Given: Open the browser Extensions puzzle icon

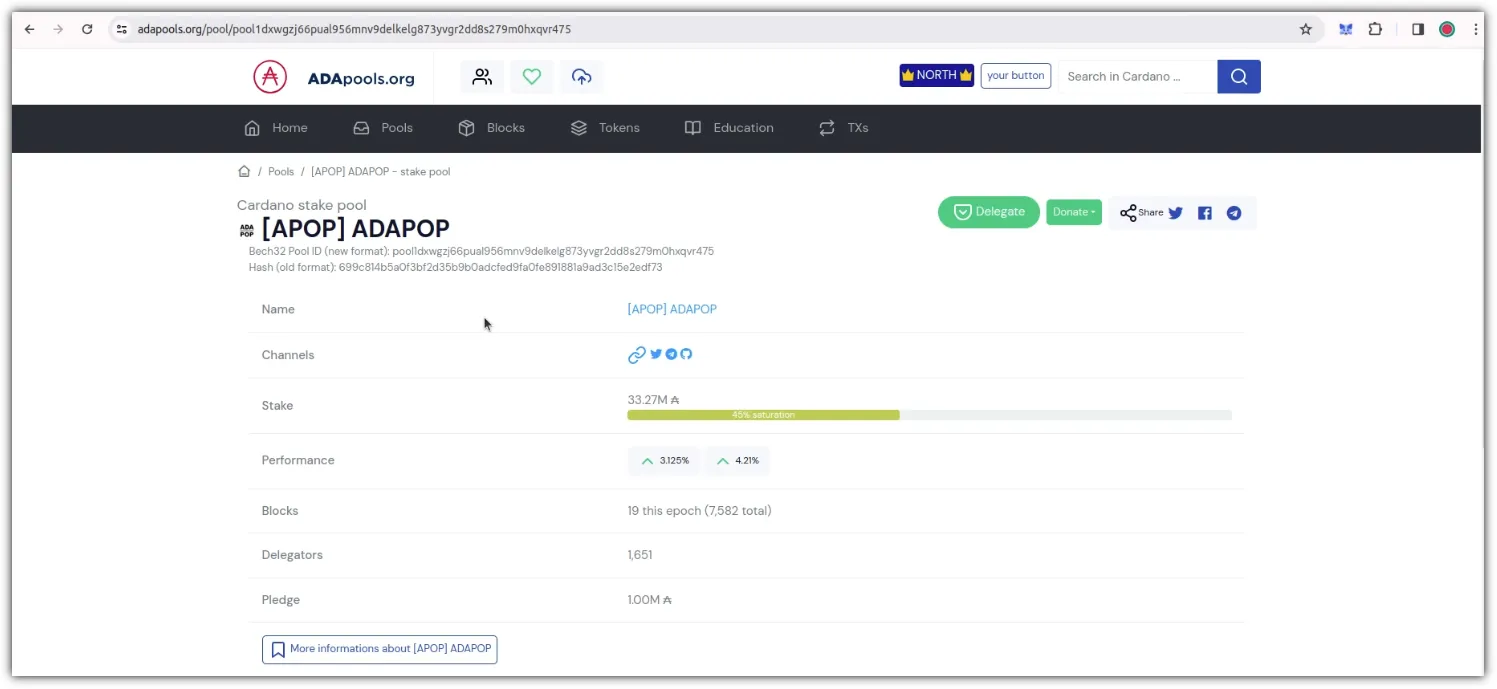Looking at the screenshot, I should tap(1375, 29).
